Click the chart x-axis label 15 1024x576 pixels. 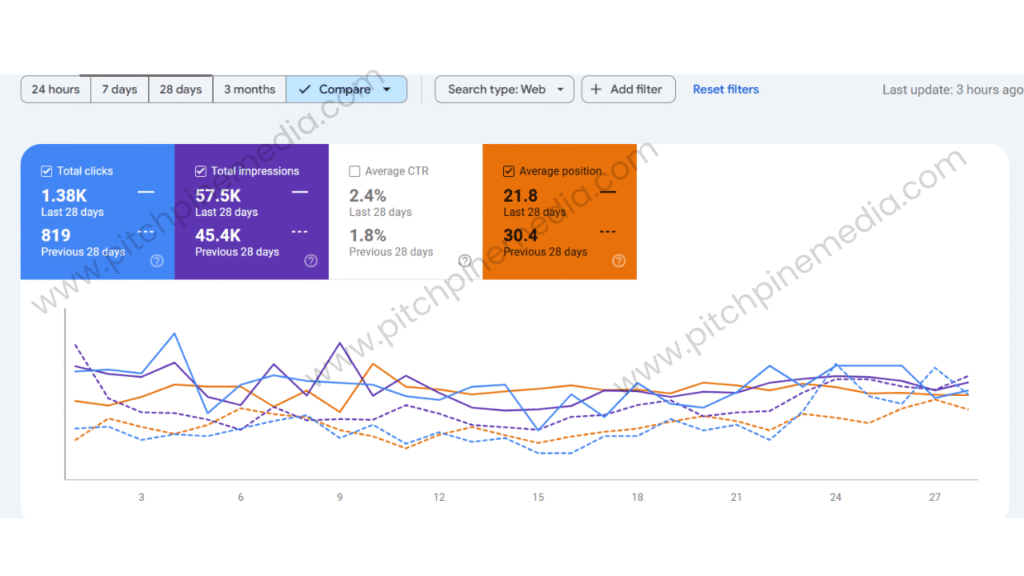tap(538, 497)
